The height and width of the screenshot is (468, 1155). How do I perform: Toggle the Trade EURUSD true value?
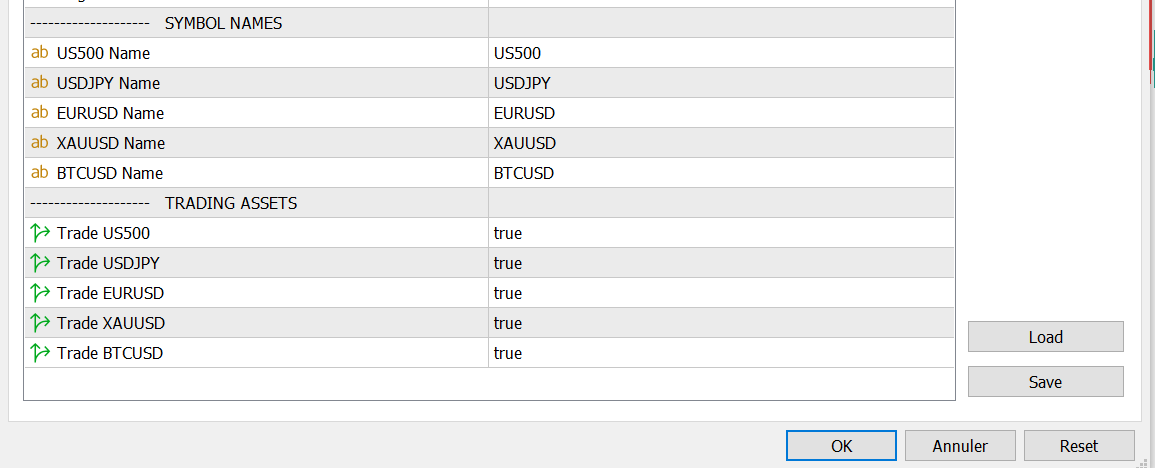coord(721,293)
